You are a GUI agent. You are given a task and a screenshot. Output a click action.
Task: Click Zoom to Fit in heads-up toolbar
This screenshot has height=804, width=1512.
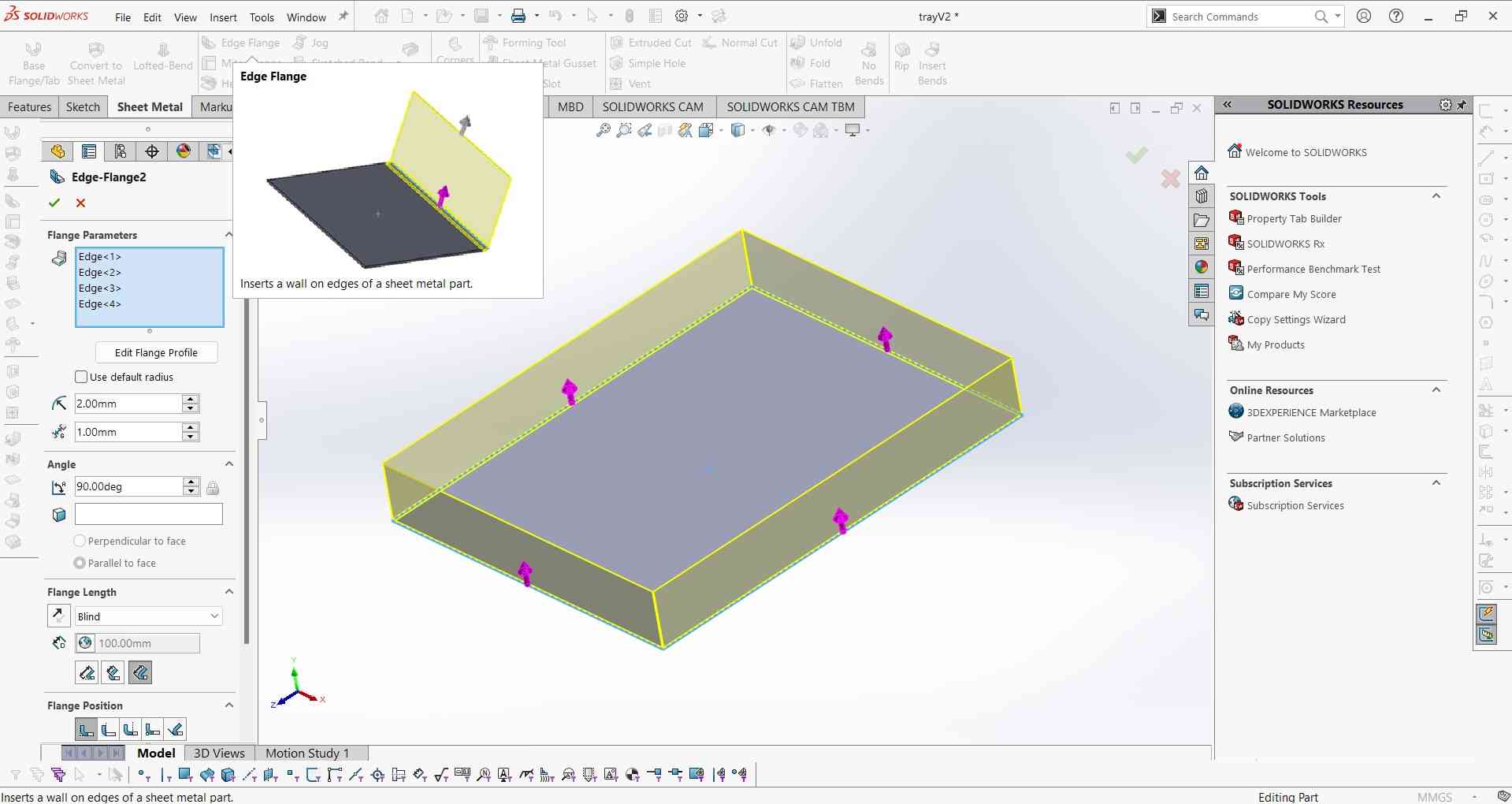pos(604,130)
